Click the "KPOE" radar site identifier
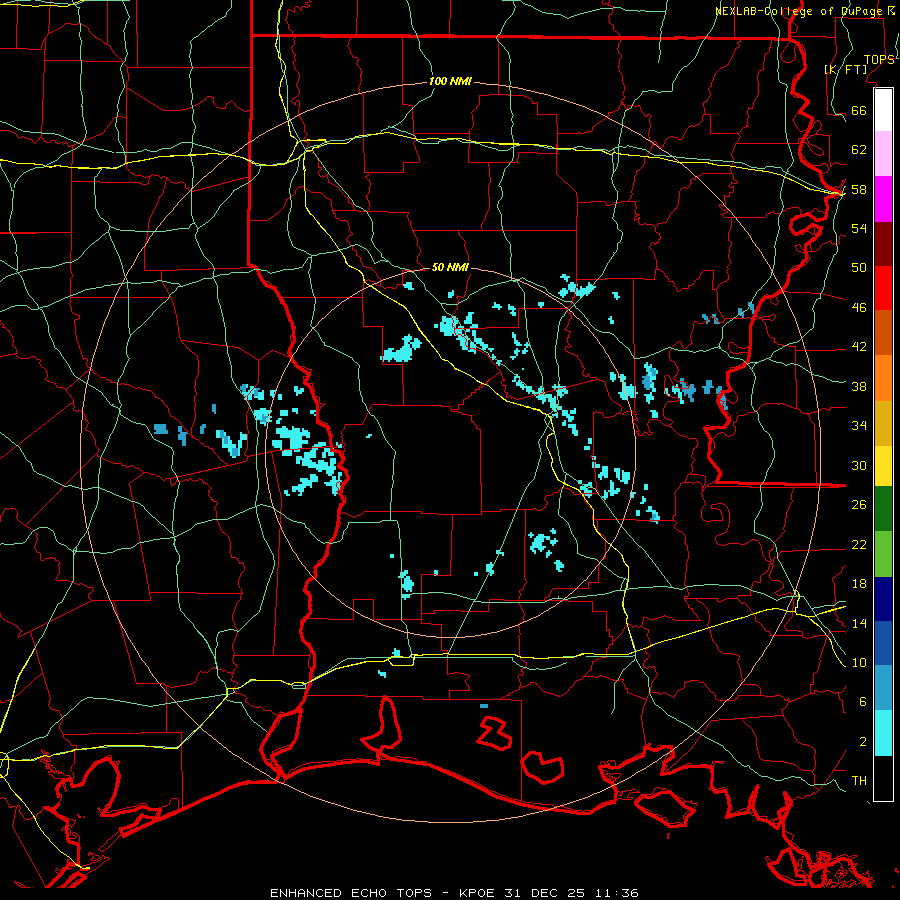900x900 pixels. pos(478,893)
